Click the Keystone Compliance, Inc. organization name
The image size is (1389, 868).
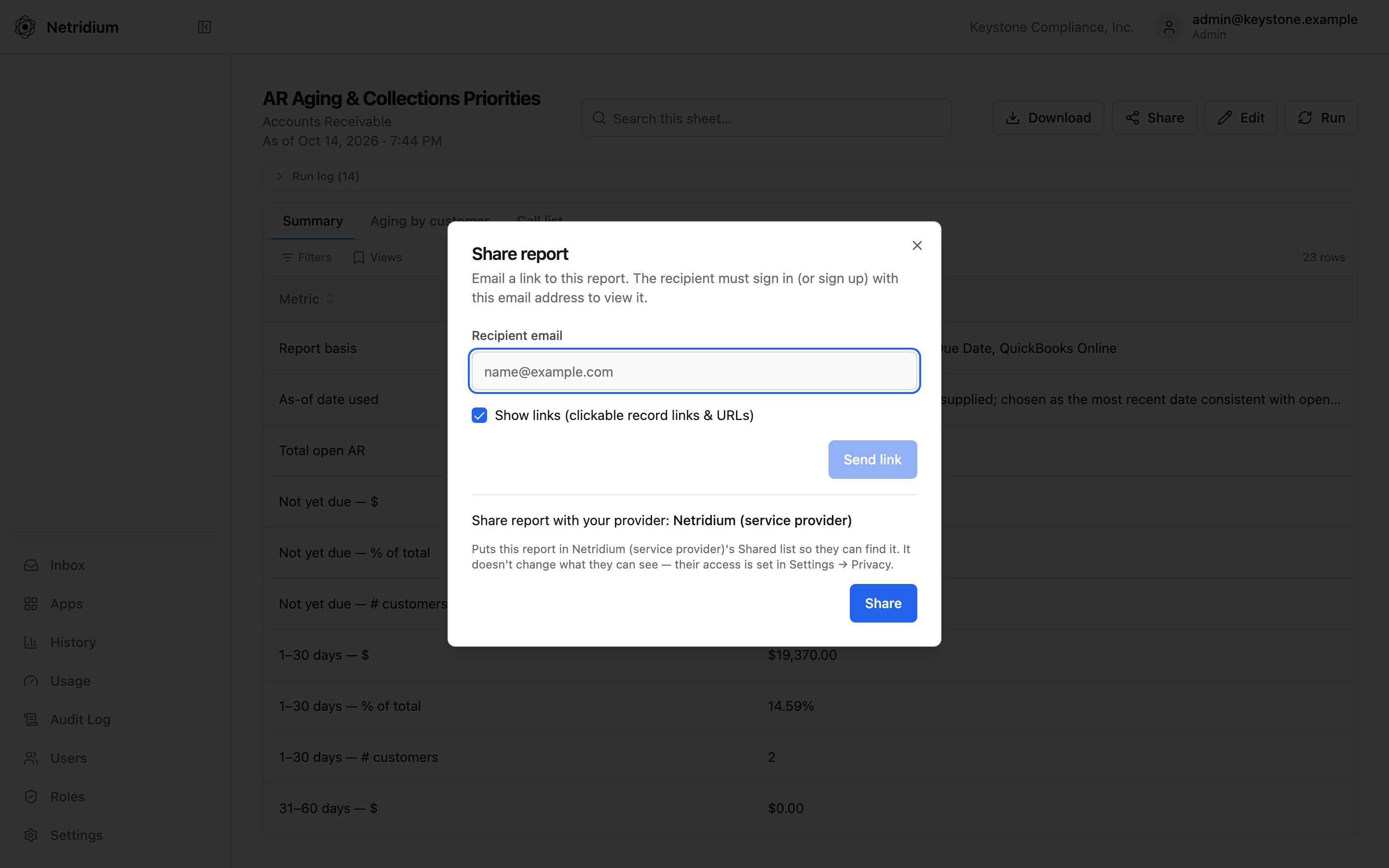[x=1051, y=27]
